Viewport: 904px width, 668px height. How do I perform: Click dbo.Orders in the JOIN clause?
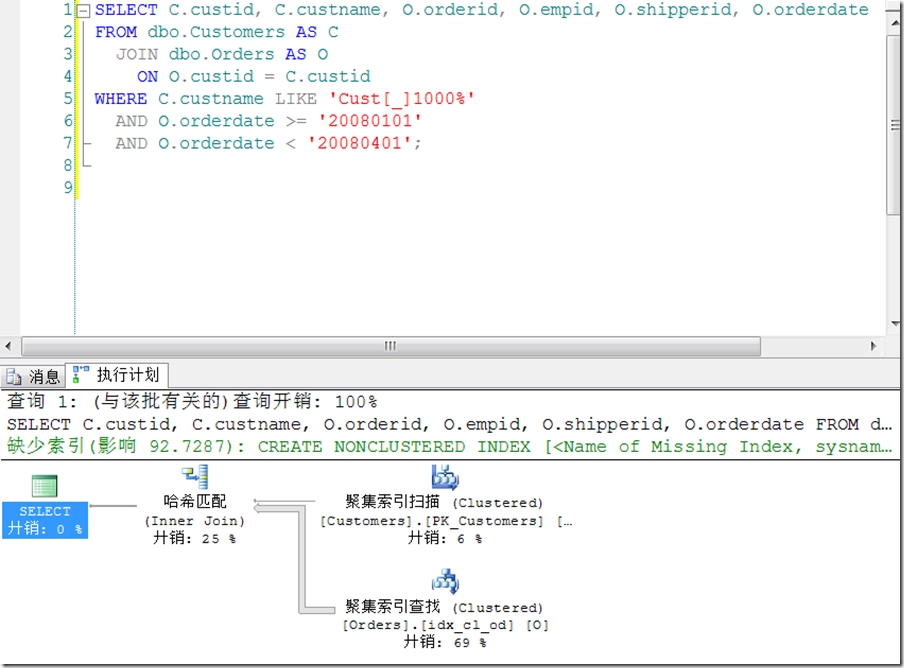(x=221, y=54)
